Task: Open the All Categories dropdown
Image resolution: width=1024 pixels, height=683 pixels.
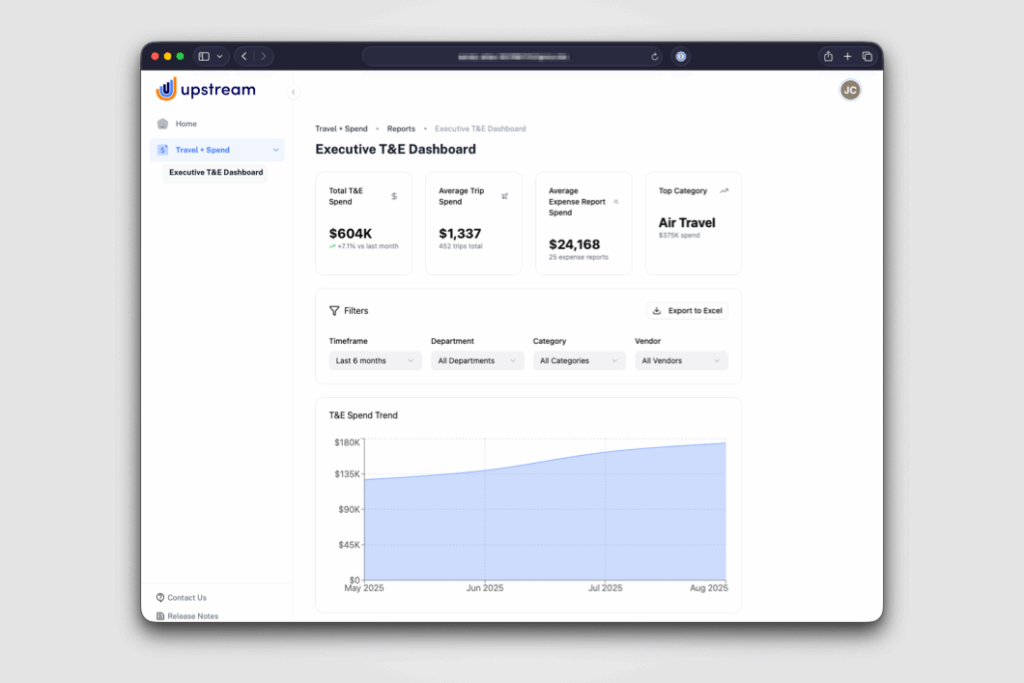Action: pyautogui.click(x=579, y=360)
